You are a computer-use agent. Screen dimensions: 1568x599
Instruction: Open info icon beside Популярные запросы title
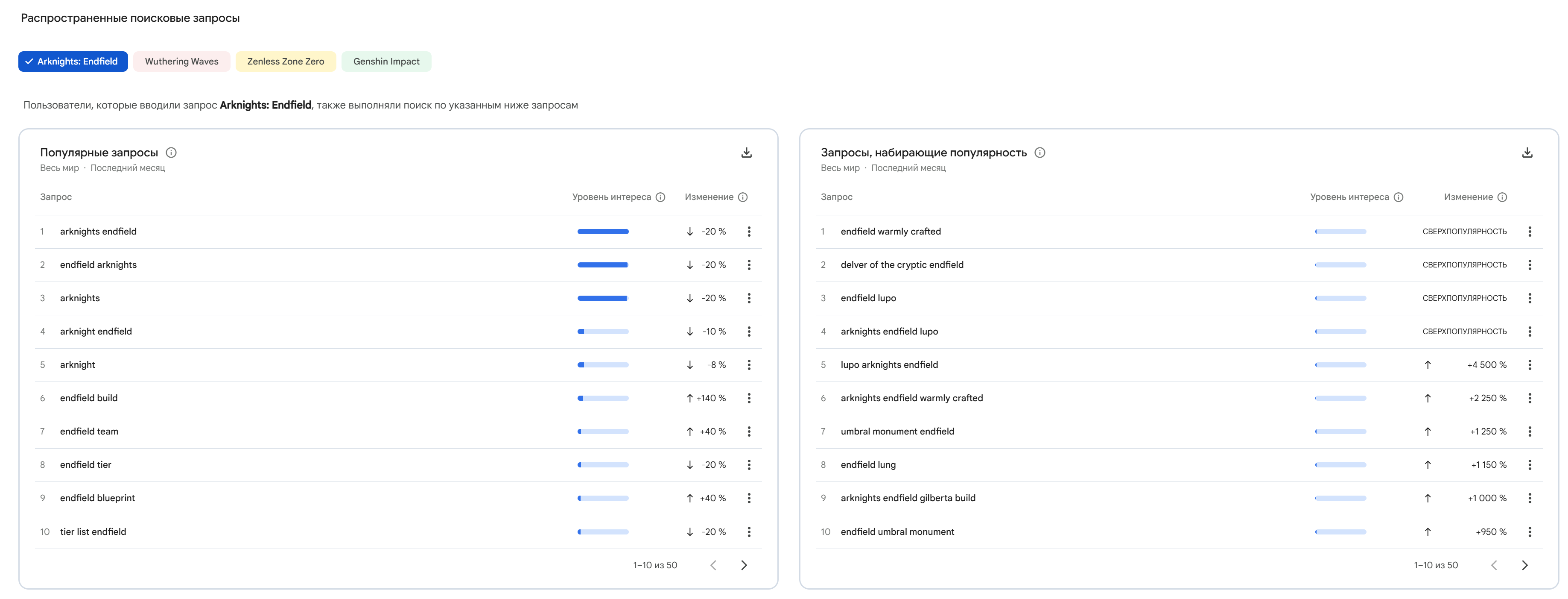click(x=171, y=153)
